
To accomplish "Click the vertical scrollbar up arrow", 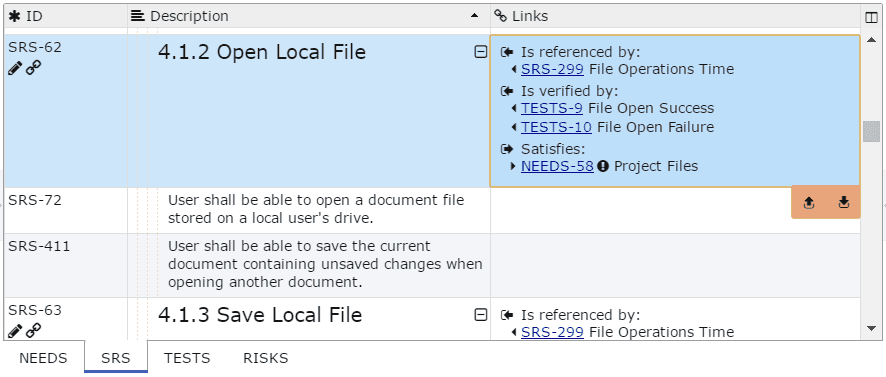I will point(871,40).
